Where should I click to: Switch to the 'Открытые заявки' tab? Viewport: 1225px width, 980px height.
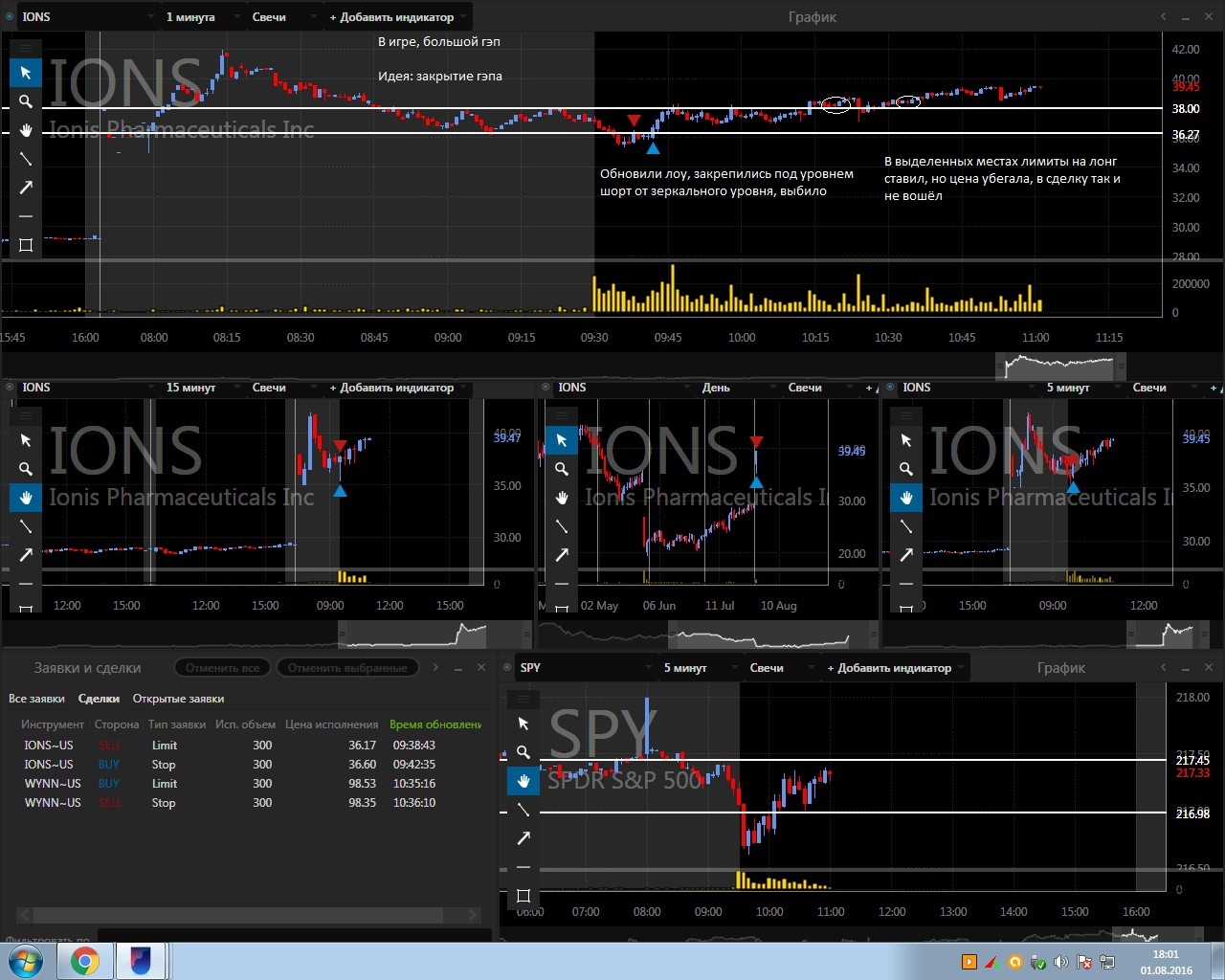point(178,699)
